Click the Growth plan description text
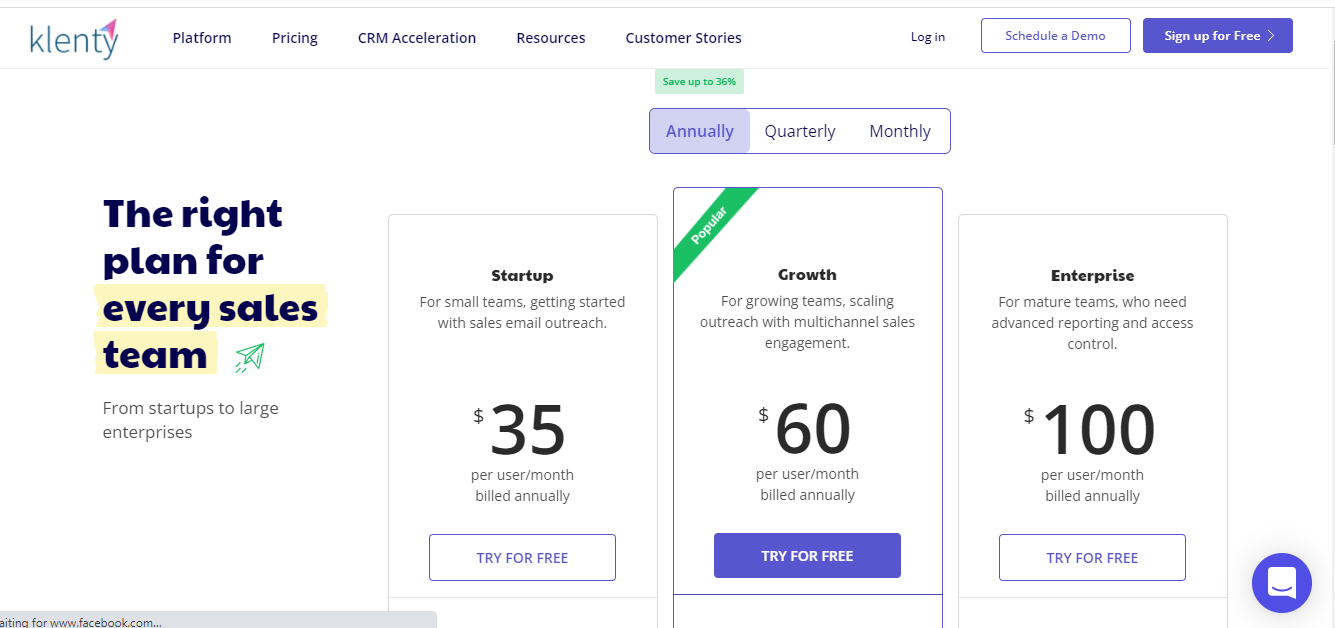The image size is (1335, 628). click(807, 322)
